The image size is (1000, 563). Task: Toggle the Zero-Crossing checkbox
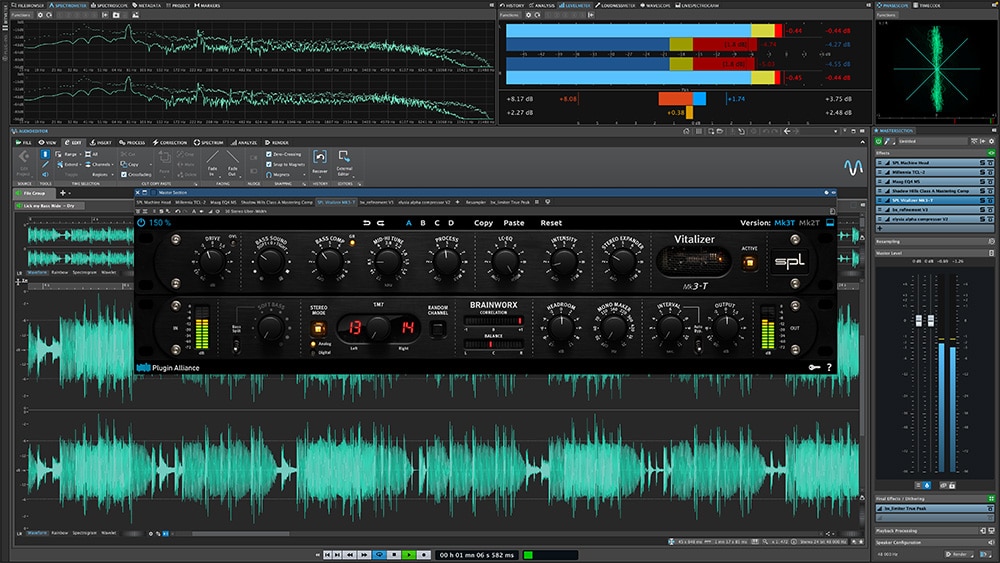[269, 154]
